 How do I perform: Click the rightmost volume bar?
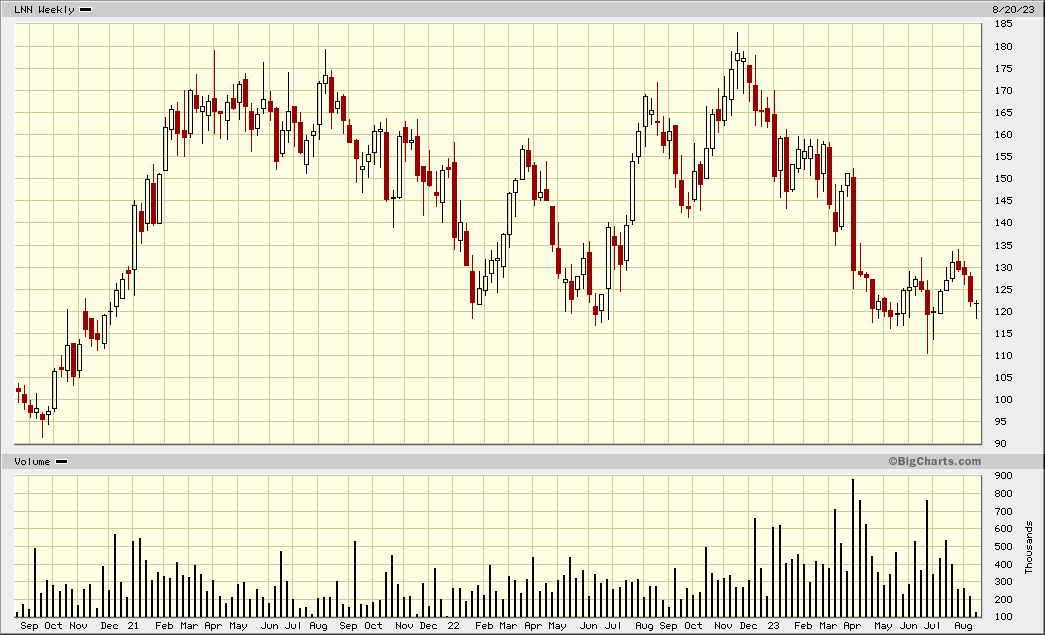[x=976, y=615]
